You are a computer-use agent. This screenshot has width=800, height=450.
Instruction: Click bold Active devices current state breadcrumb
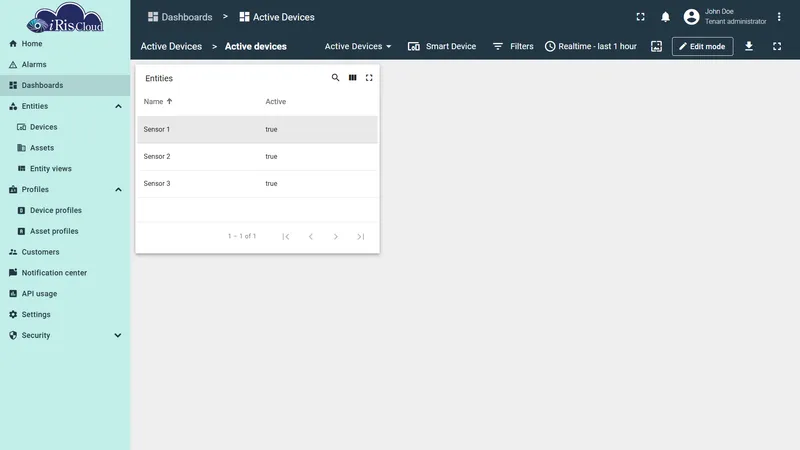(x=256, y=46)
